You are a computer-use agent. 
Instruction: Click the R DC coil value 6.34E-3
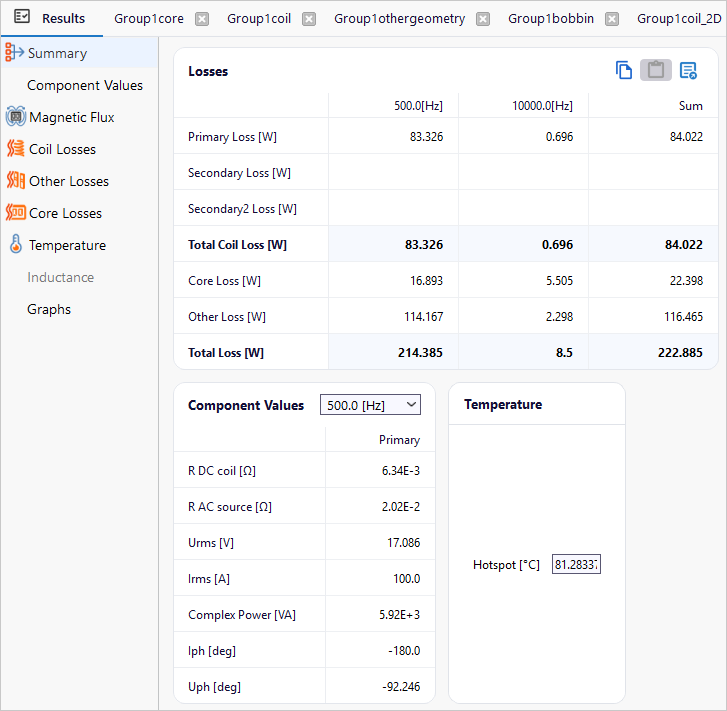point(401,471)
